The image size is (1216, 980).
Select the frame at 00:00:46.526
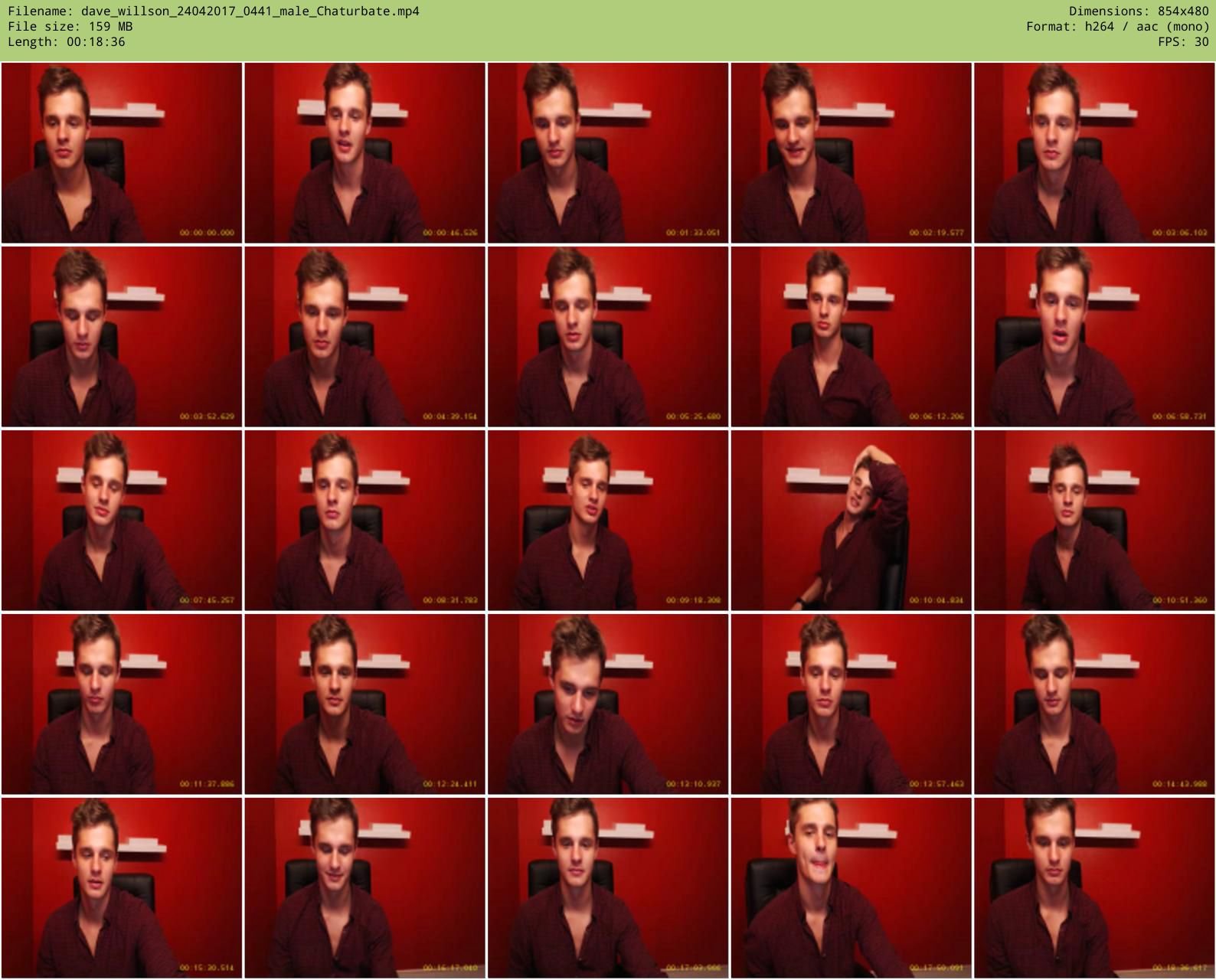point(364,153)
